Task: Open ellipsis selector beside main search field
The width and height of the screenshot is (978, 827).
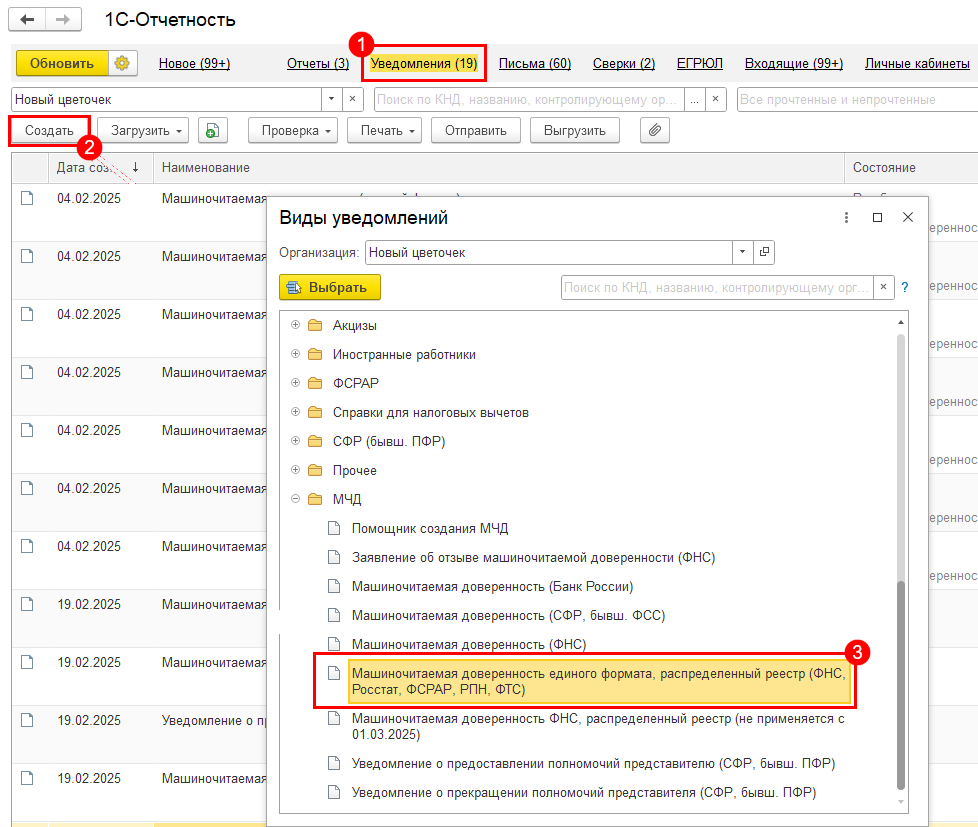Action: tap(694, 99)
